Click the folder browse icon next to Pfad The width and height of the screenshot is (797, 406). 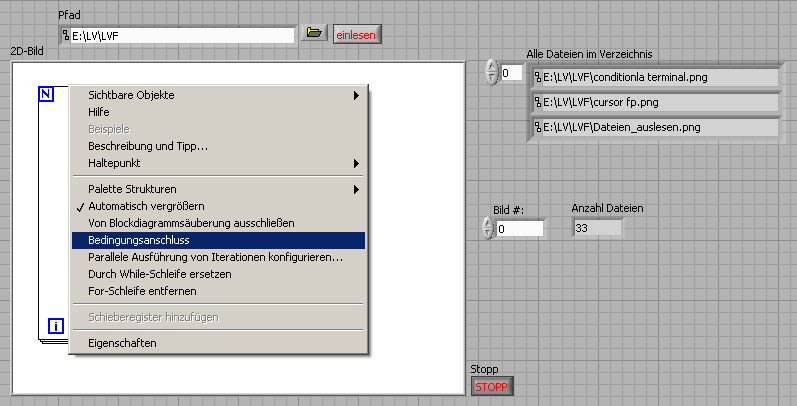[314, 33]
